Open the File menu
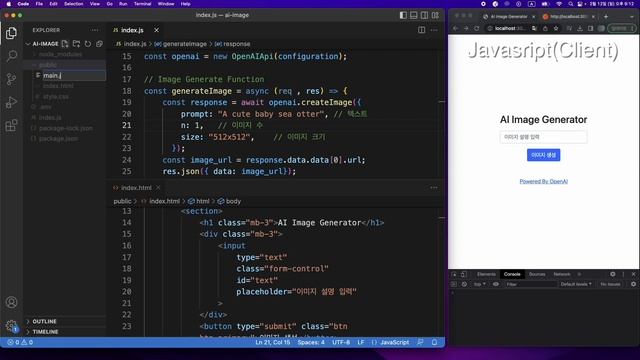 pyautogui.click(x=39, y=4)
